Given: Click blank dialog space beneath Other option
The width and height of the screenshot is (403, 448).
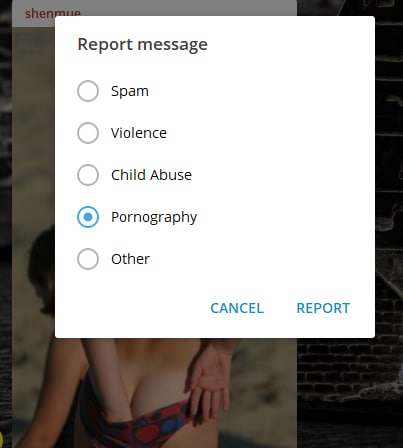Looking at the screenshot, I should (x=215, y=283).
